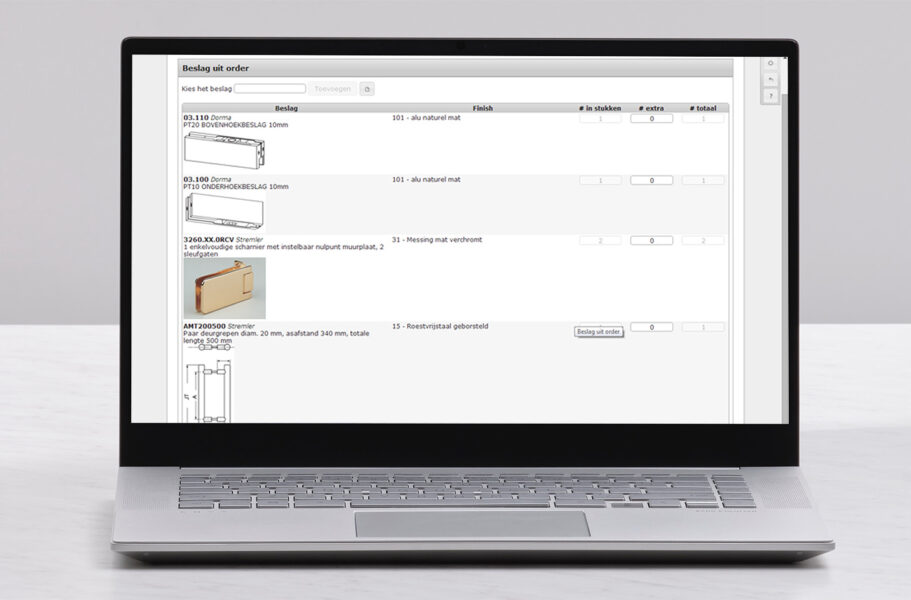Viewport: 911px width, 600px height.
Task: Click the 'Beslag' column header
Action: click(x=286, y=108)
